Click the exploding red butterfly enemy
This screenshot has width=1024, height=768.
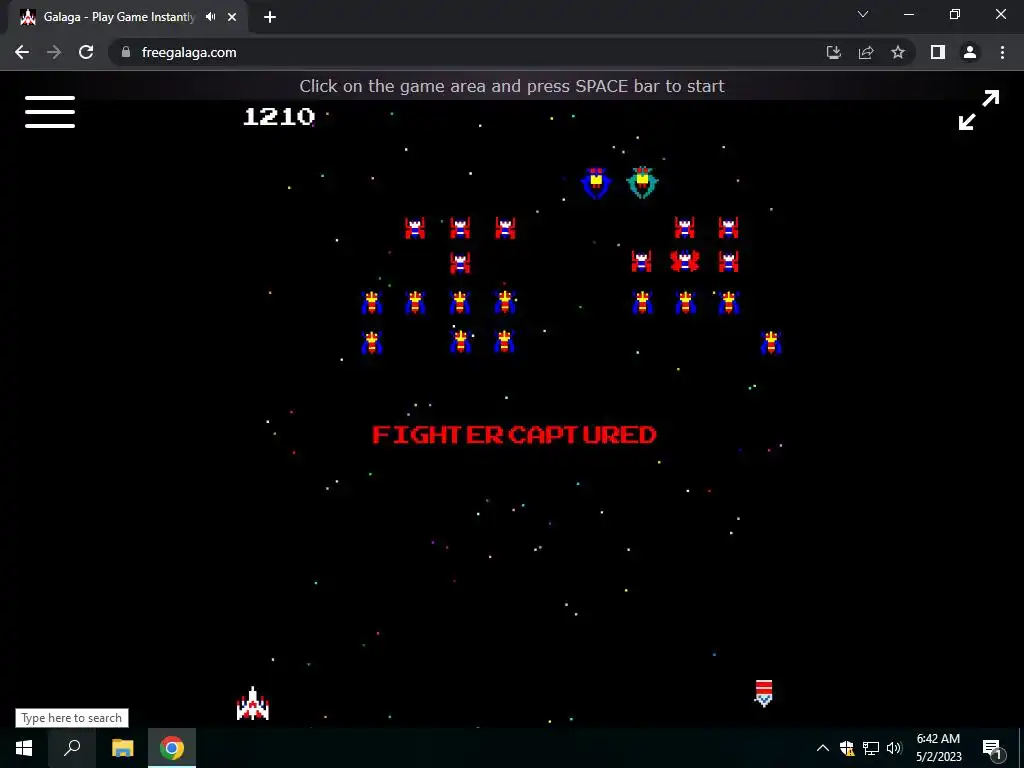point(684,261)
